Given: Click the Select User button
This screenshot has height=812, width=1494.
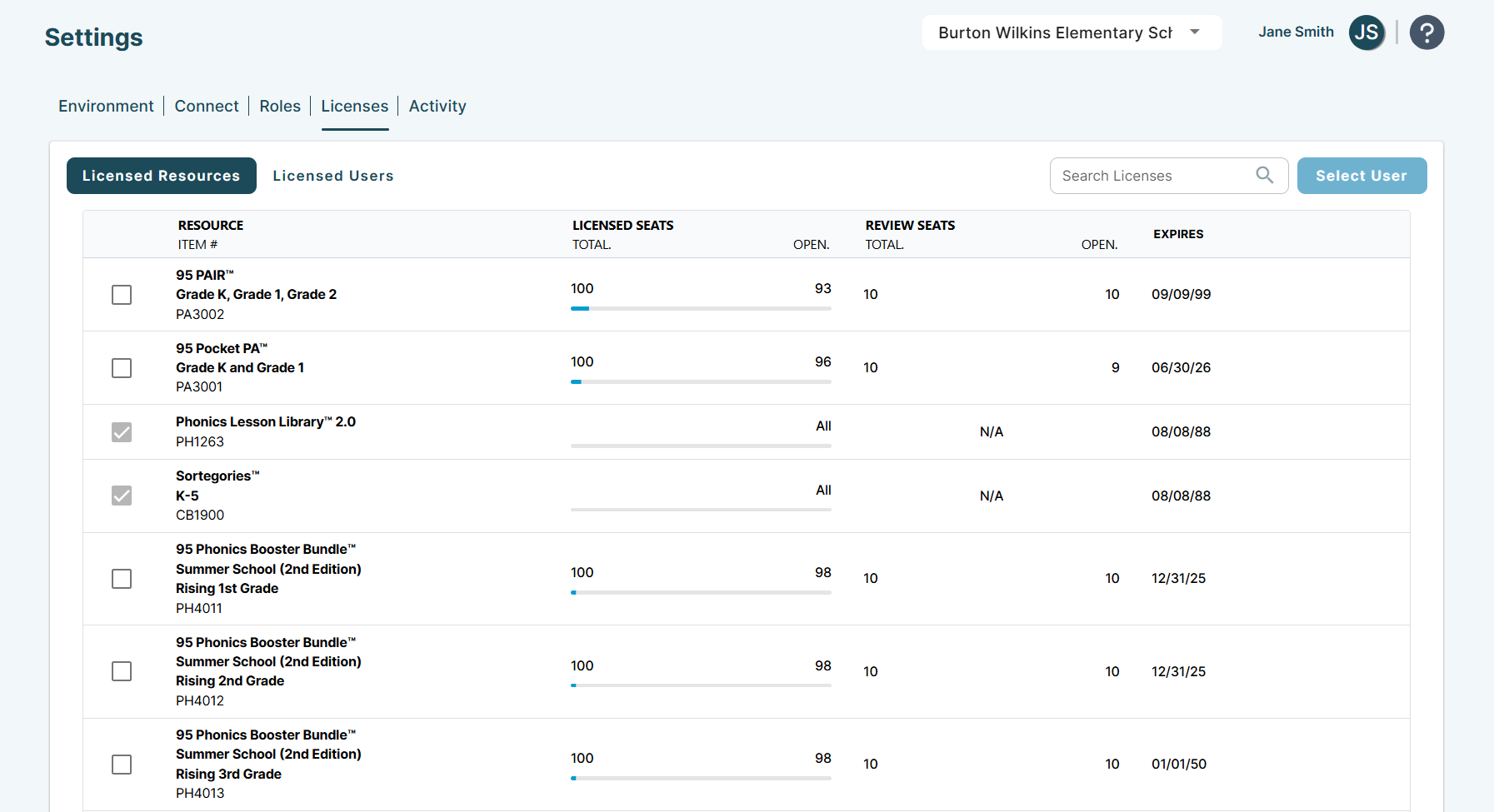Looking at the screenshot, I should [x=1362, y=176].
